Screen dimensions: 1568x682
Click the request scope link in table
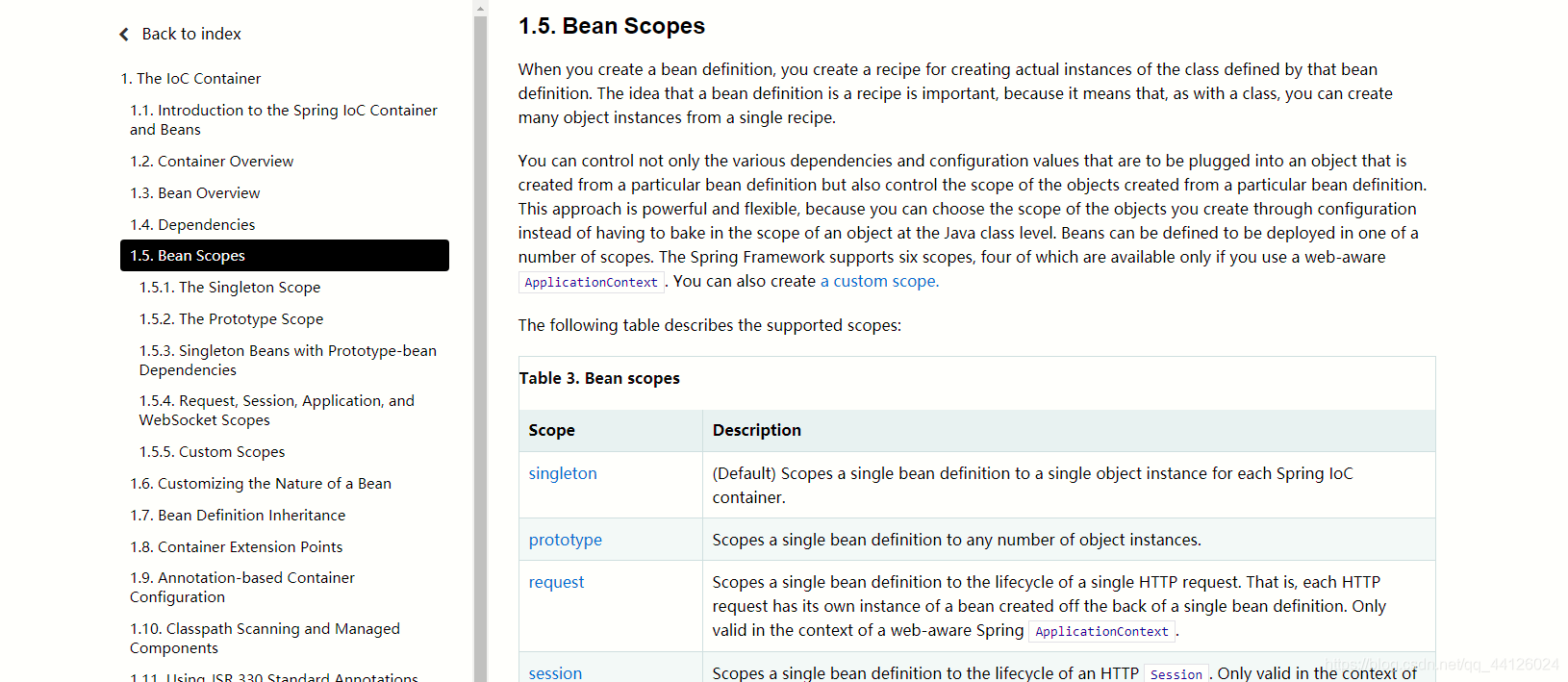point(556,582)
